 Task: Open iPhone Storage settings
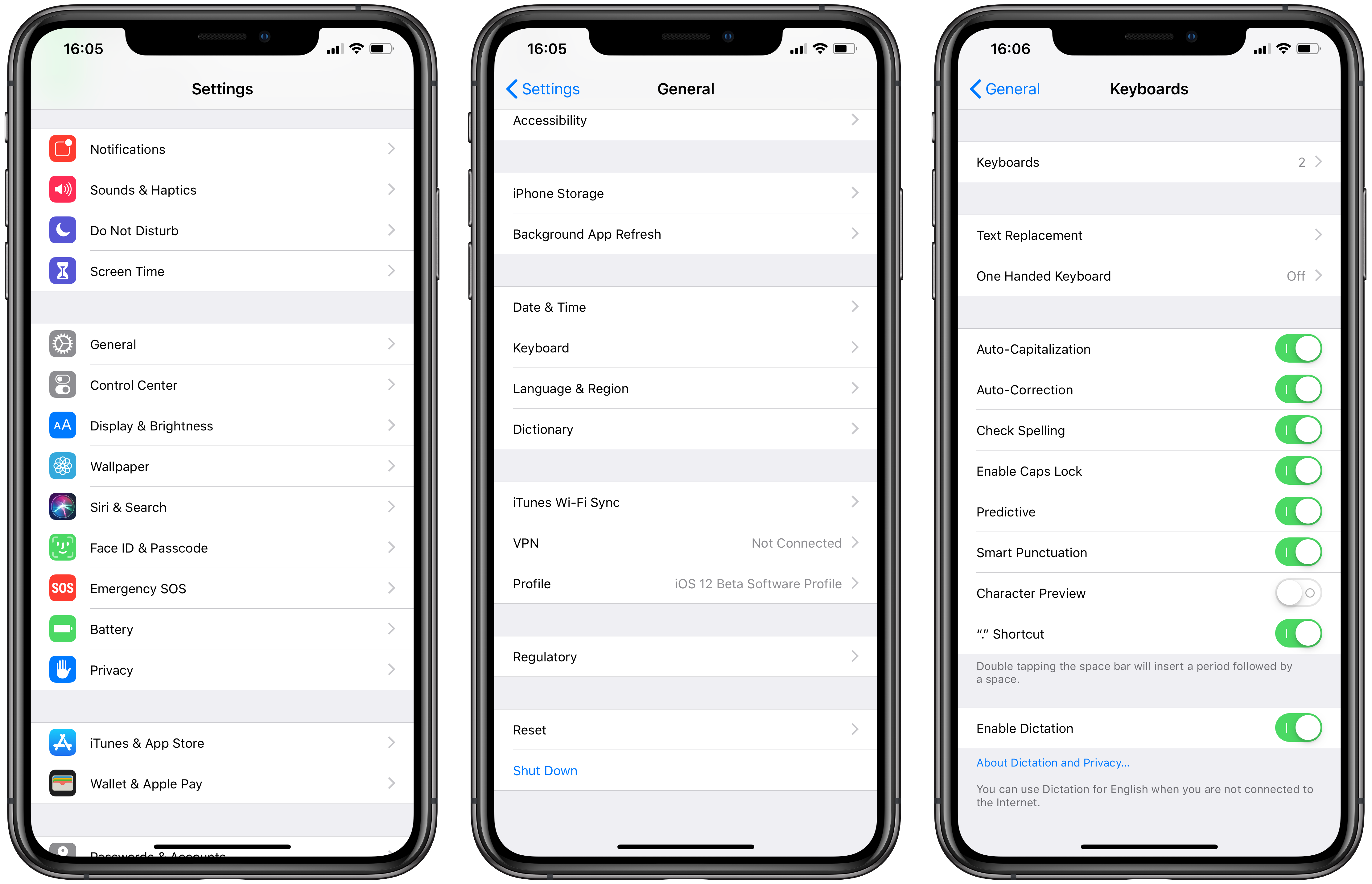pos(686,193)
